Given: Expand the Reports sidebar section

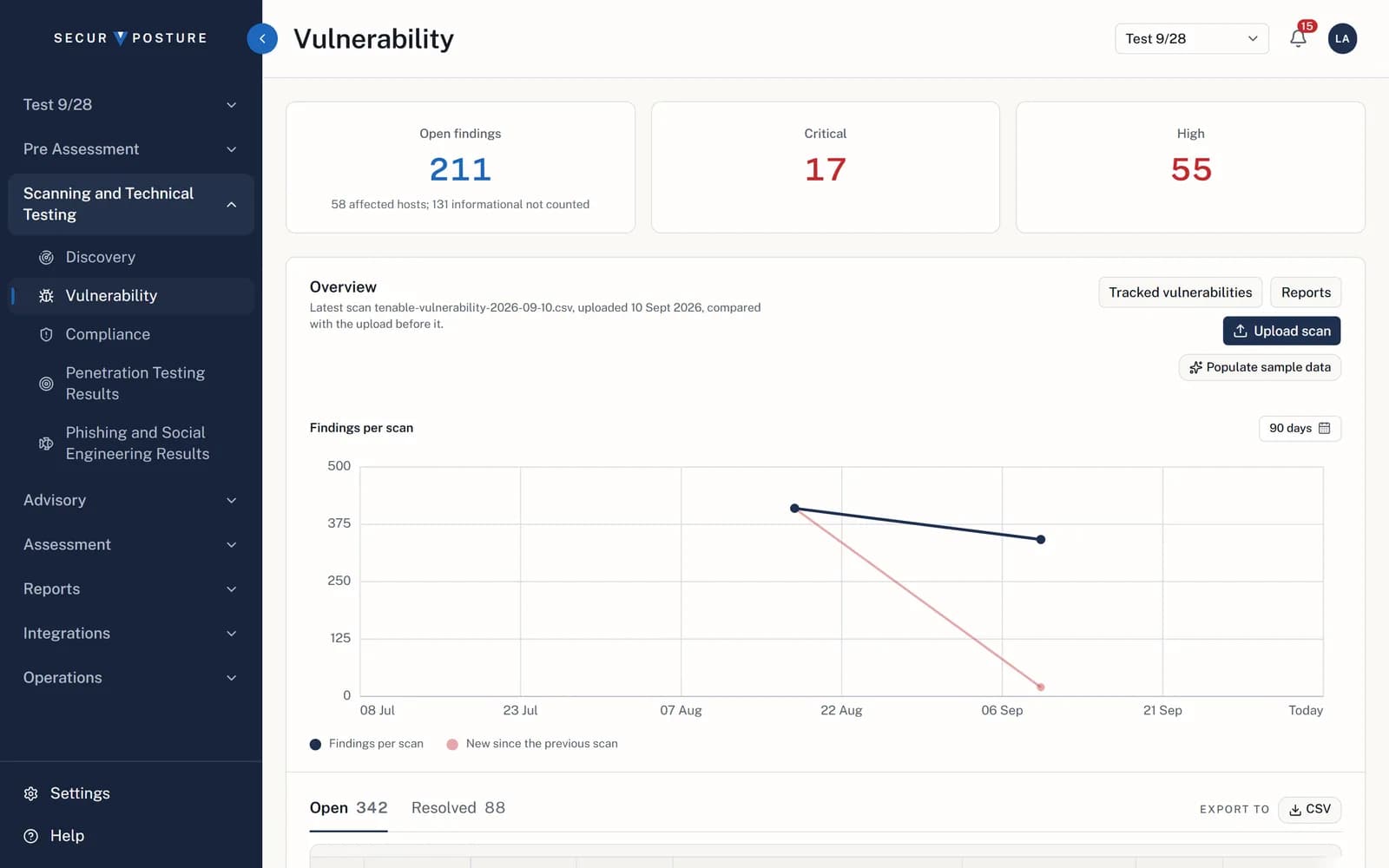Looking at the screenshot, I should click(130, 589).
